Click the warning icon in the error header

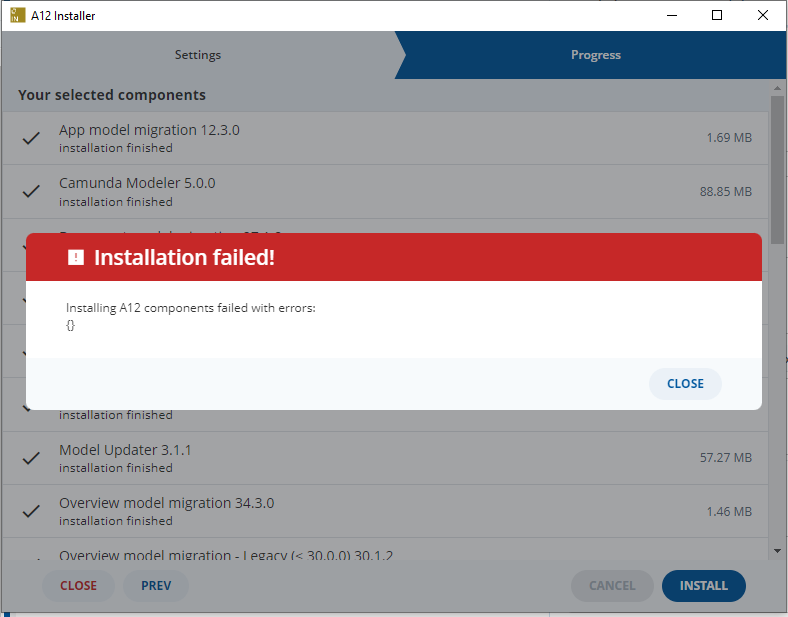pyautogui.click(x=76, y=257)
